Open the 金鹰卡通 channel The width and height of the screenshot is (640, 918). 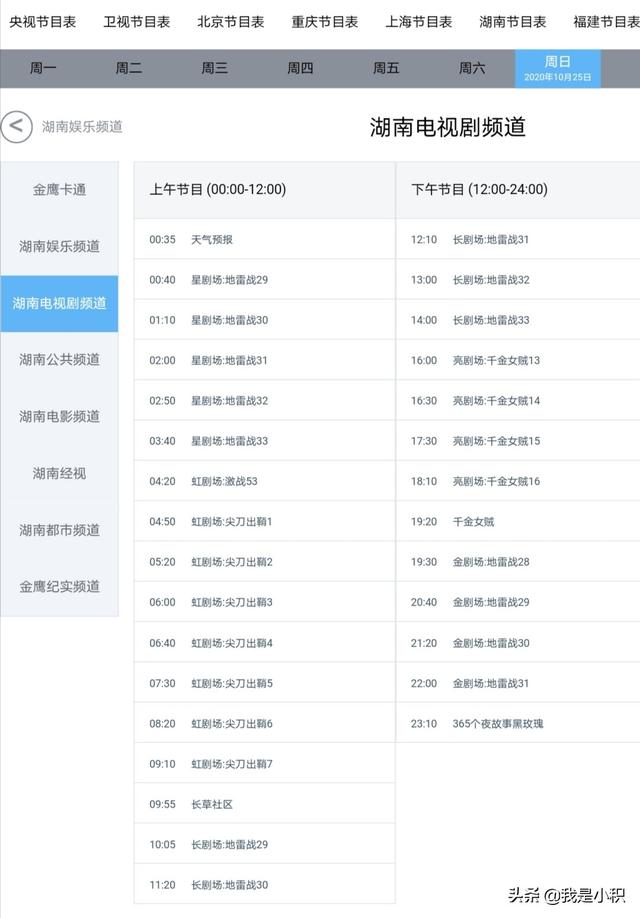(x=59, y=189)
